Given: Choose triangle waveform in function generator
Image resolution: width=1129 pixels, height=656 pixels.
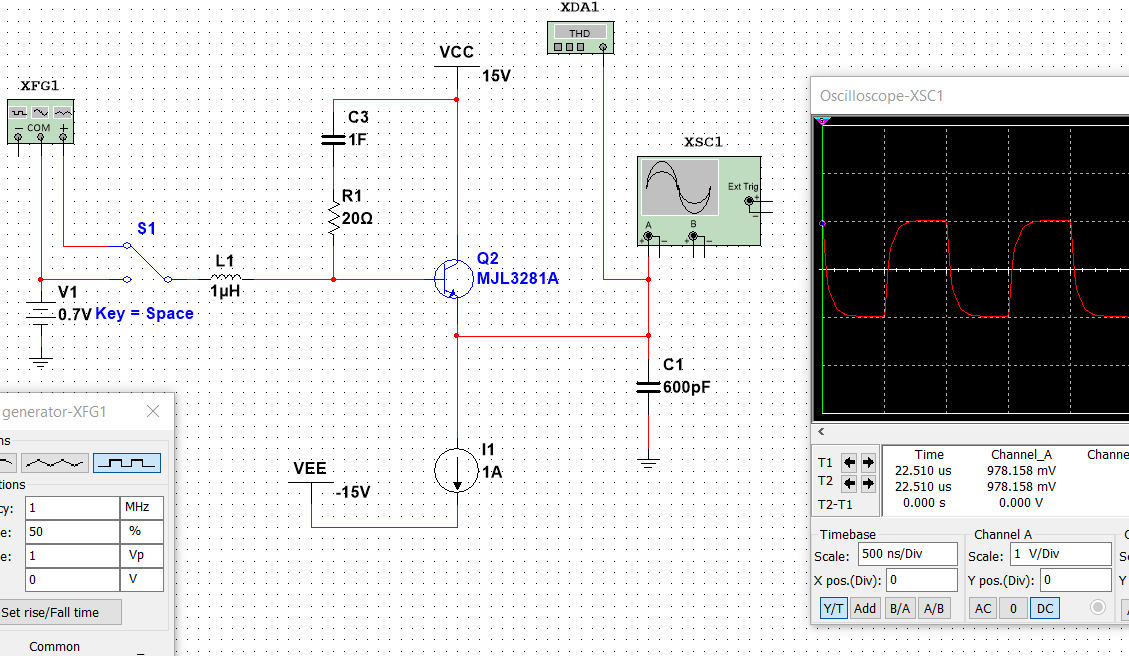Looking at the screenshot, I should click(55, 463).
